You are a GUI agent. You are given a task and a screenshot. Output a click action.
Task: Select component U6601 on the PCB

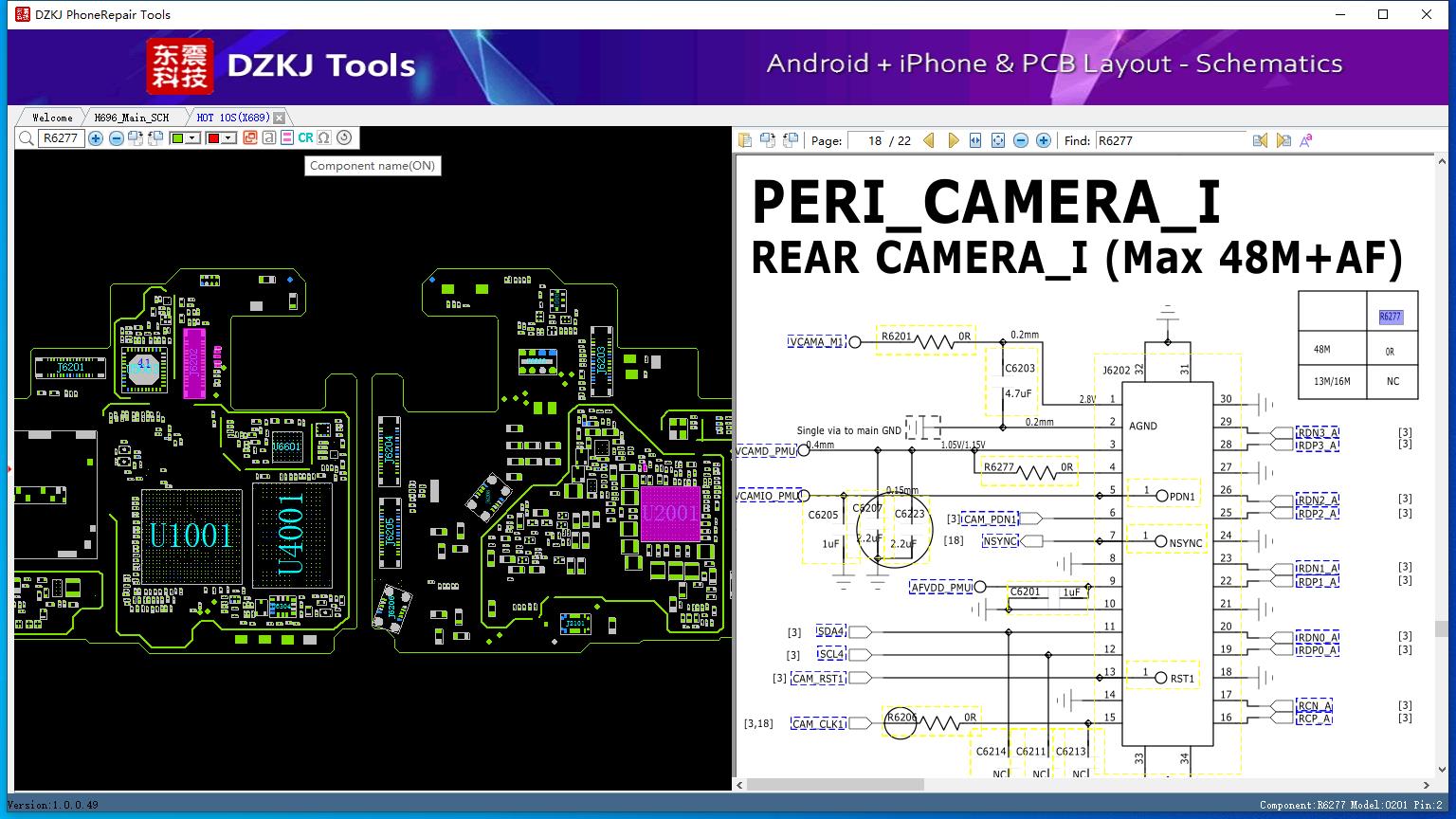tap(286, 446)
